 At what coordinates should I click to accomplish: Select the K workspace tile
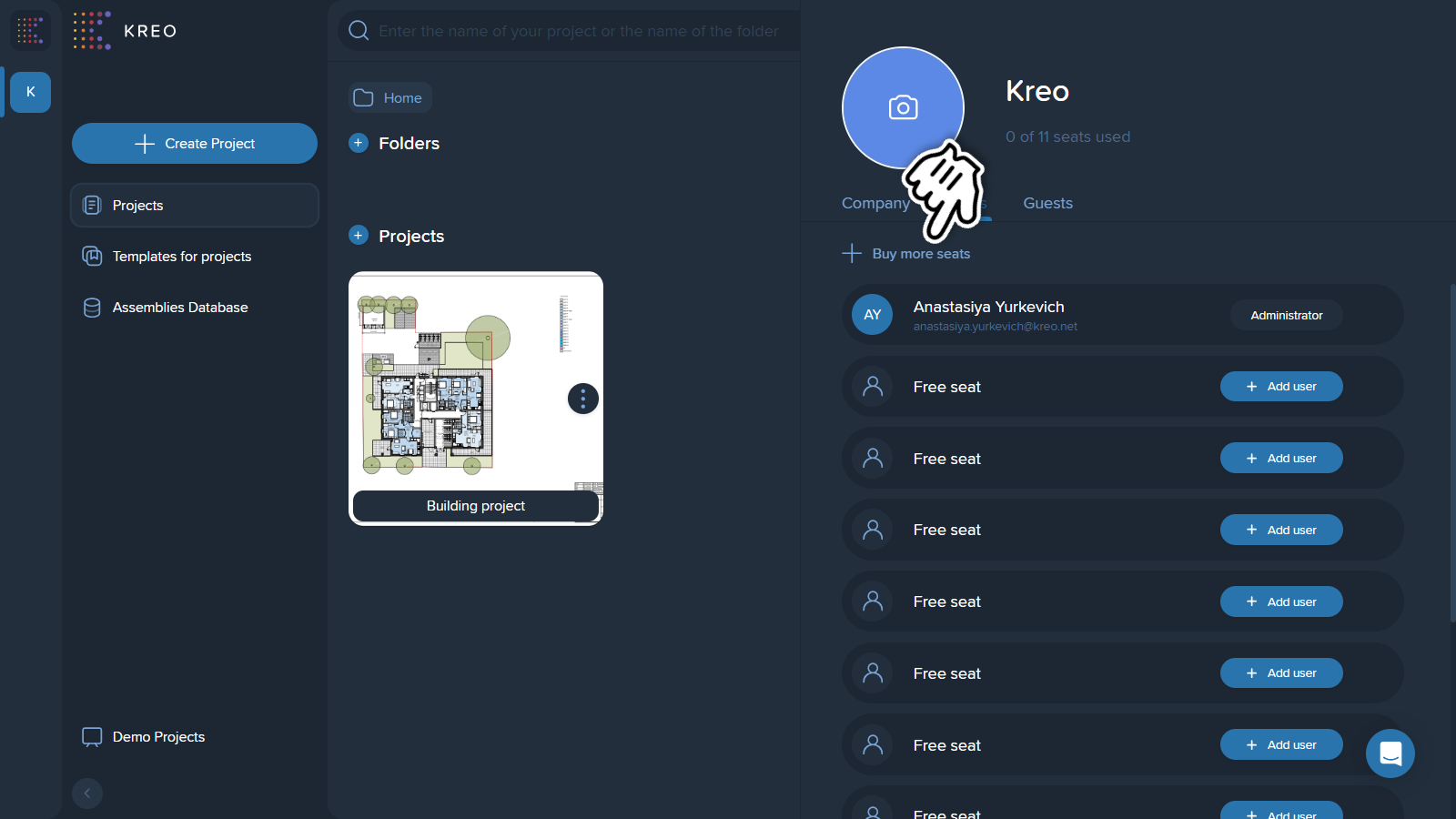(30, 92)
